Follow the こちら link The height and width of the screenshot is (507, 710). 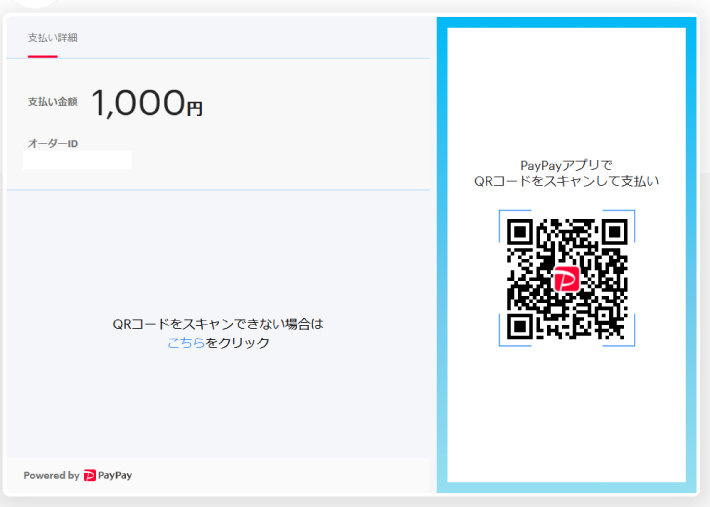tap(186, 343)
